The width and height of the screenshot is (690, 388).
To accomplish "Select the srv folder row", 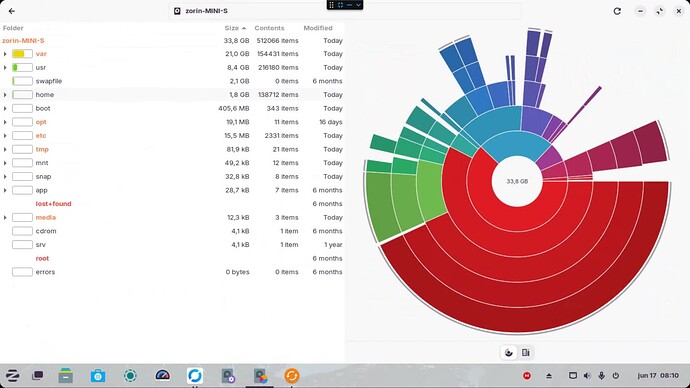I will point(172,245).
